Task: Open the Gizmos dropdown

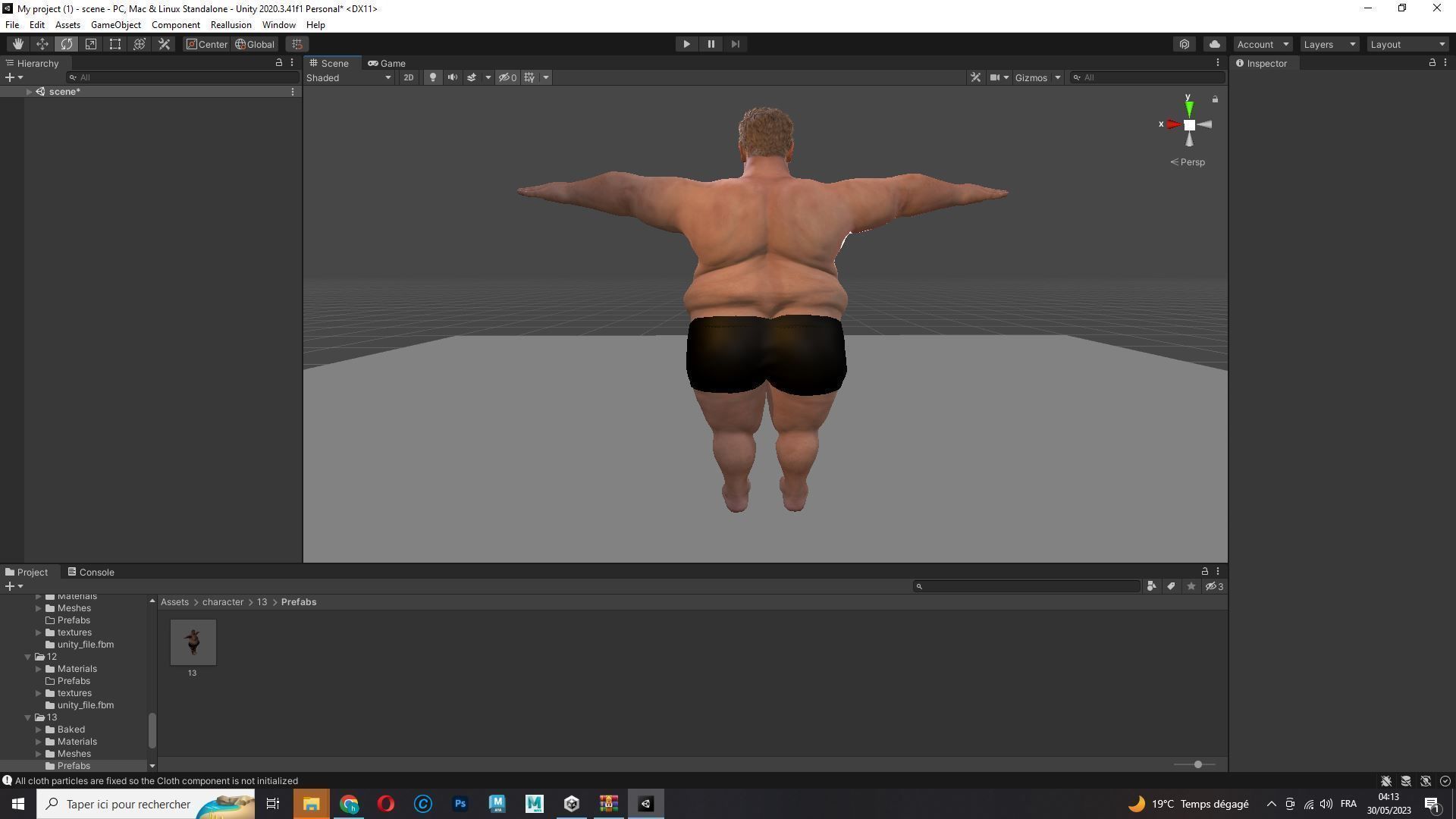Action: click(x=1037, y=77)
